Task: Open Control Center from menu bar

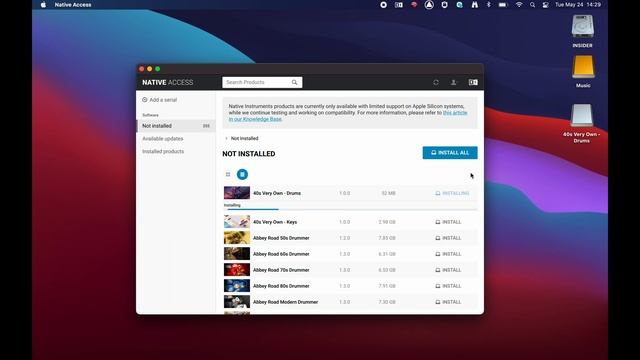Action: (x=545, y=5)
